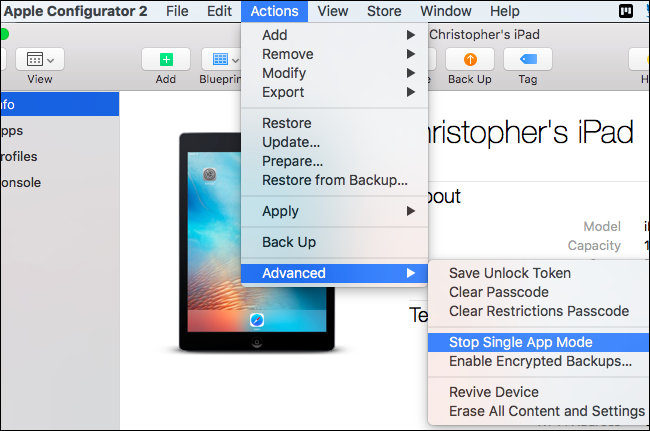Open the Edit menu
Screen dimensions: 650x431
[x=219, y=11]
